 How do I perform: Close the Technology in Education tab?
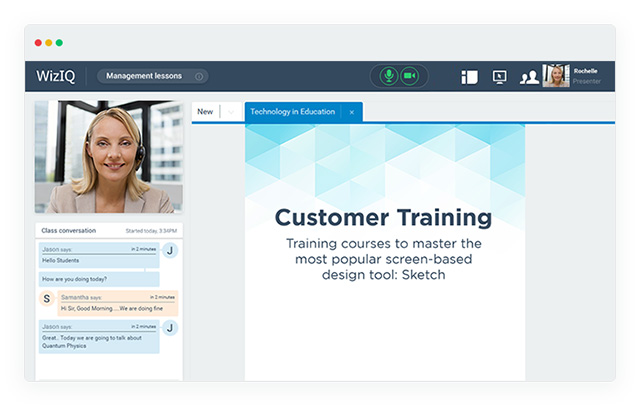(351, 112)
